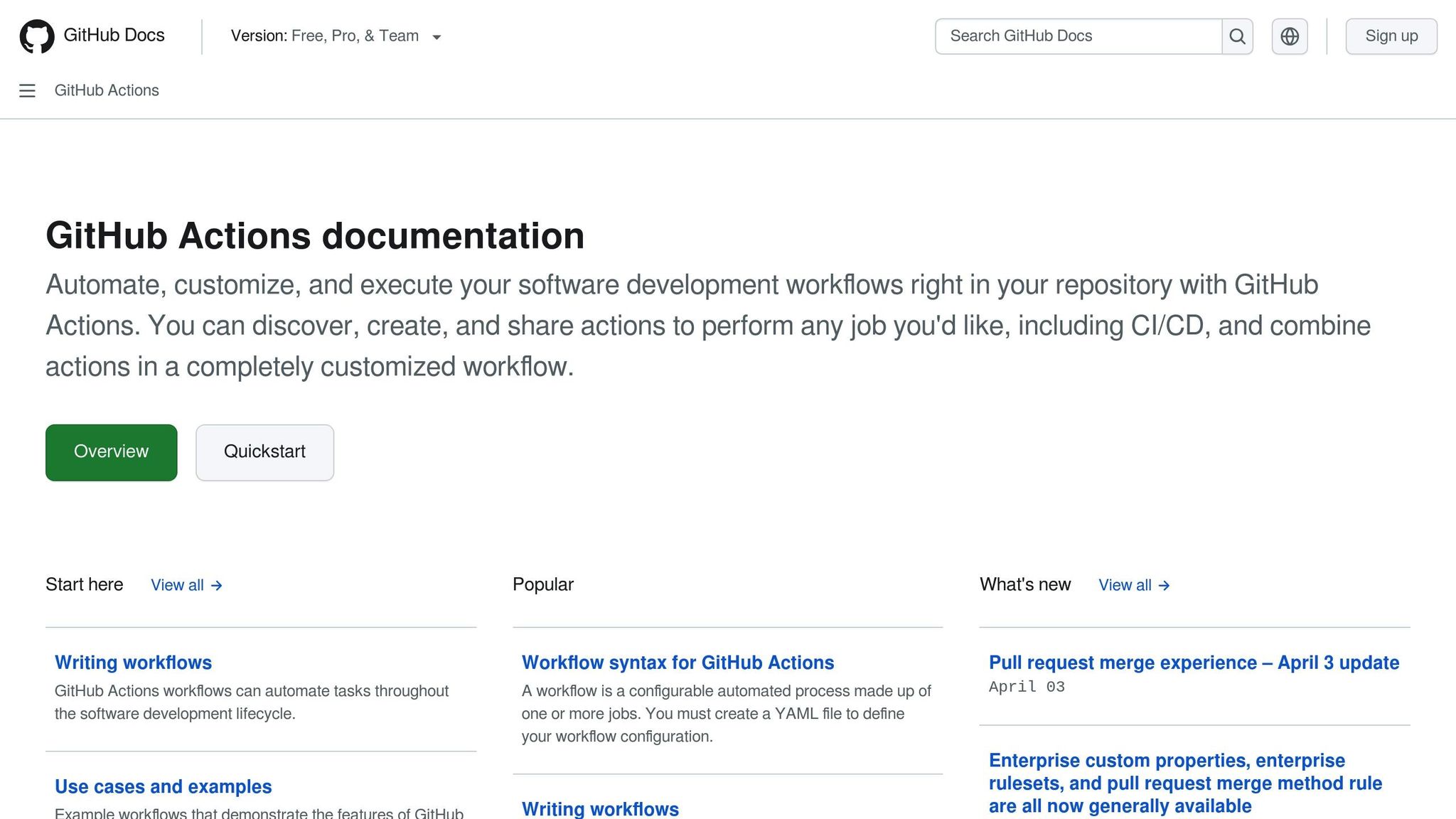Open Pull request merge experience April 3 update
This screenshot has height=819, width=1456.
click(1193, 662)
